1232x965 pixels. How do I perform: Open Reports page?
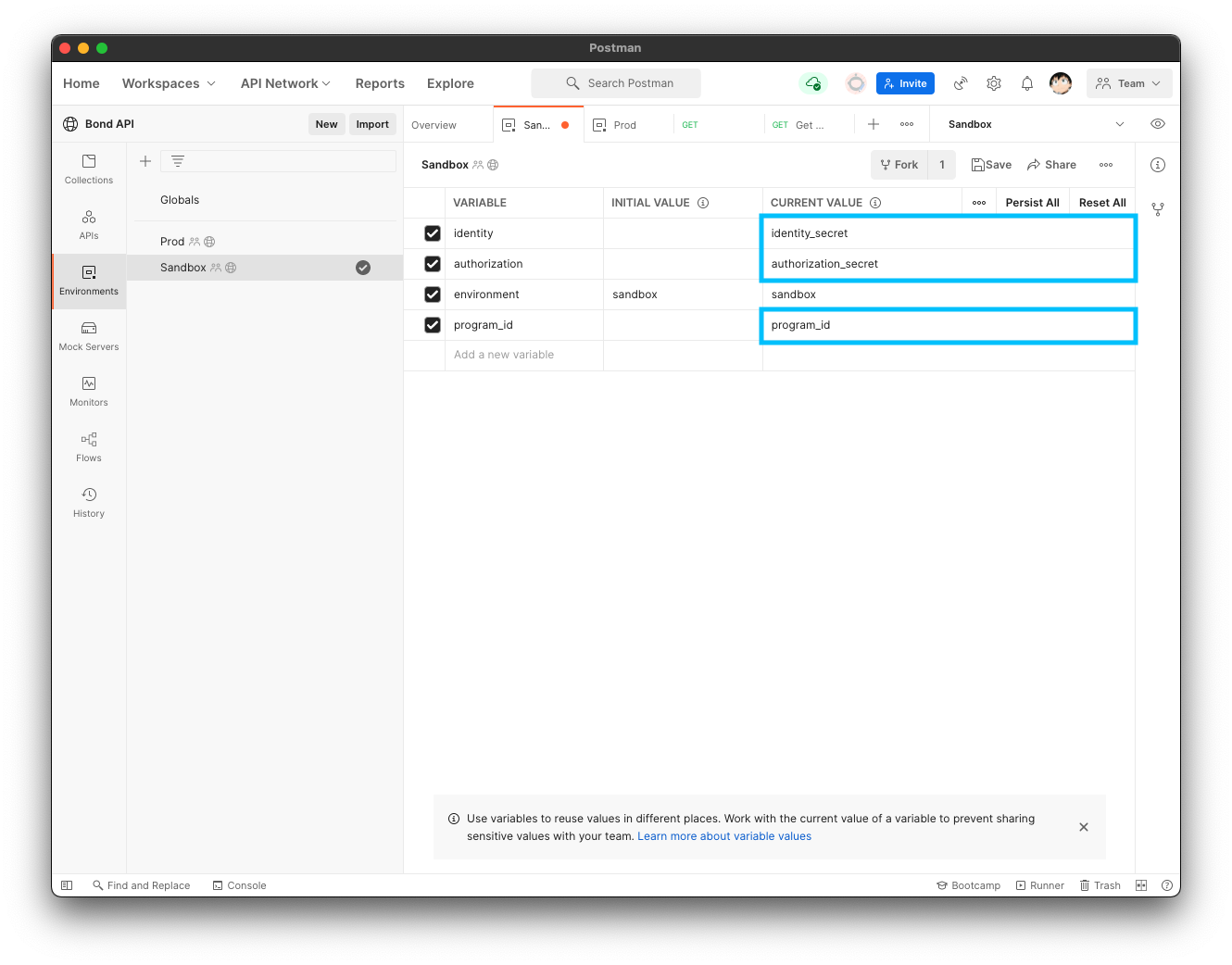[380, 83]
